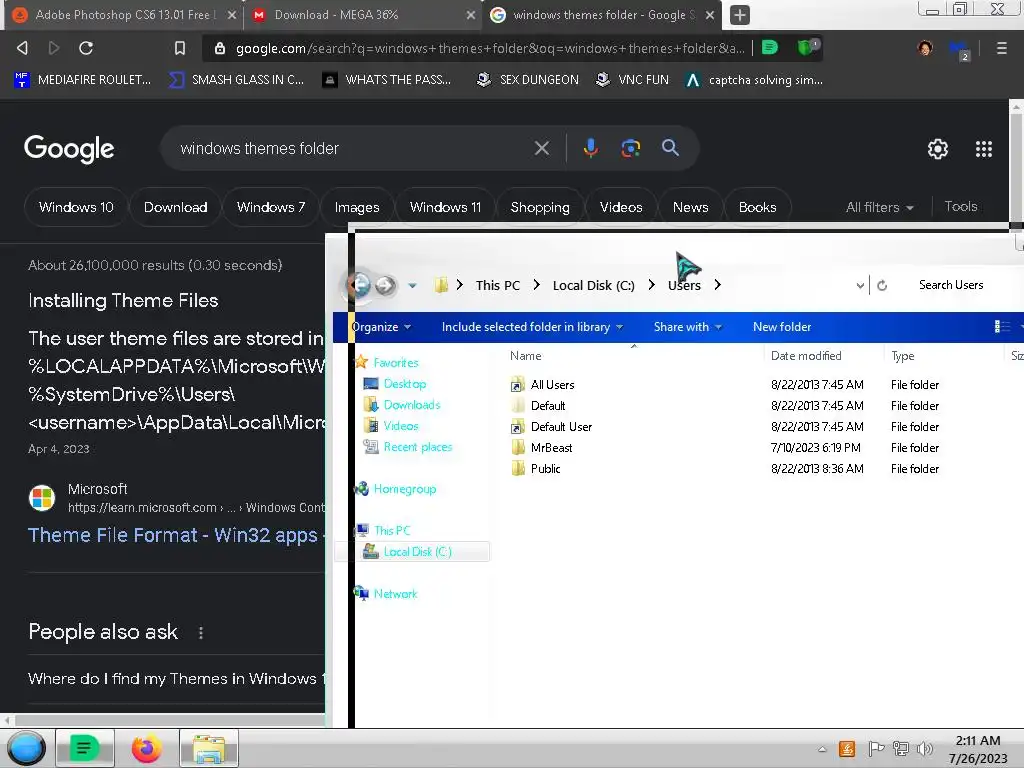Expand chevron after Users breadcrumb

[x=718, y=285]
